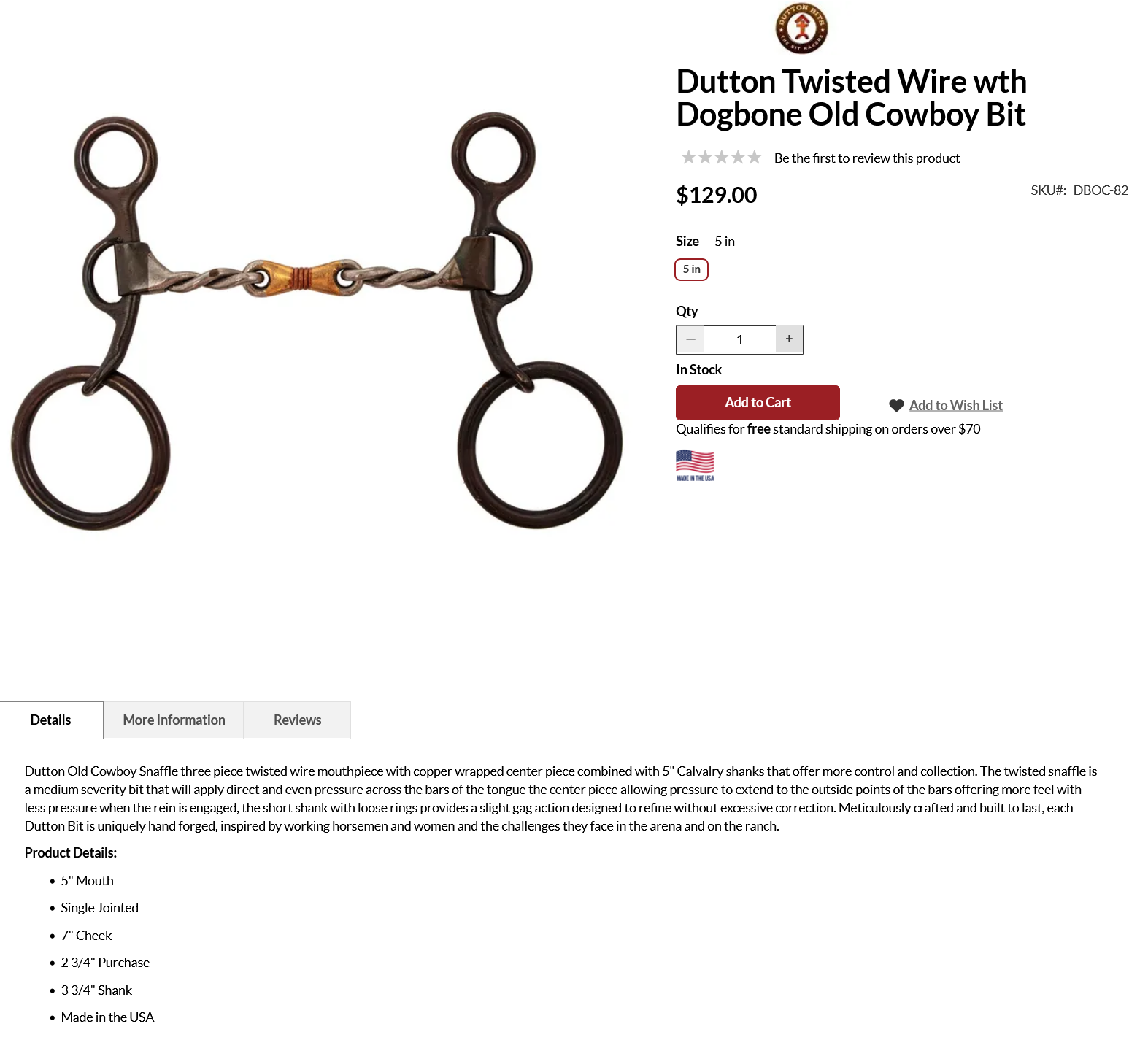Click the fifth rating star
This screenshot has width=1148, height=1048.
click(x=754, y=158)
